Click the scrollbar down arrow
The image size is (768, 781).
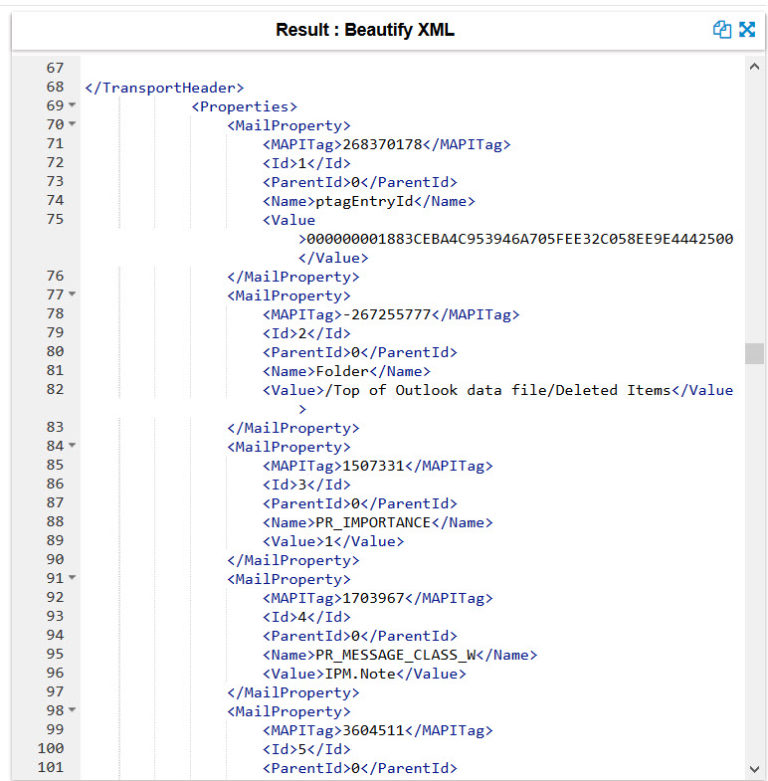(754, 769)
